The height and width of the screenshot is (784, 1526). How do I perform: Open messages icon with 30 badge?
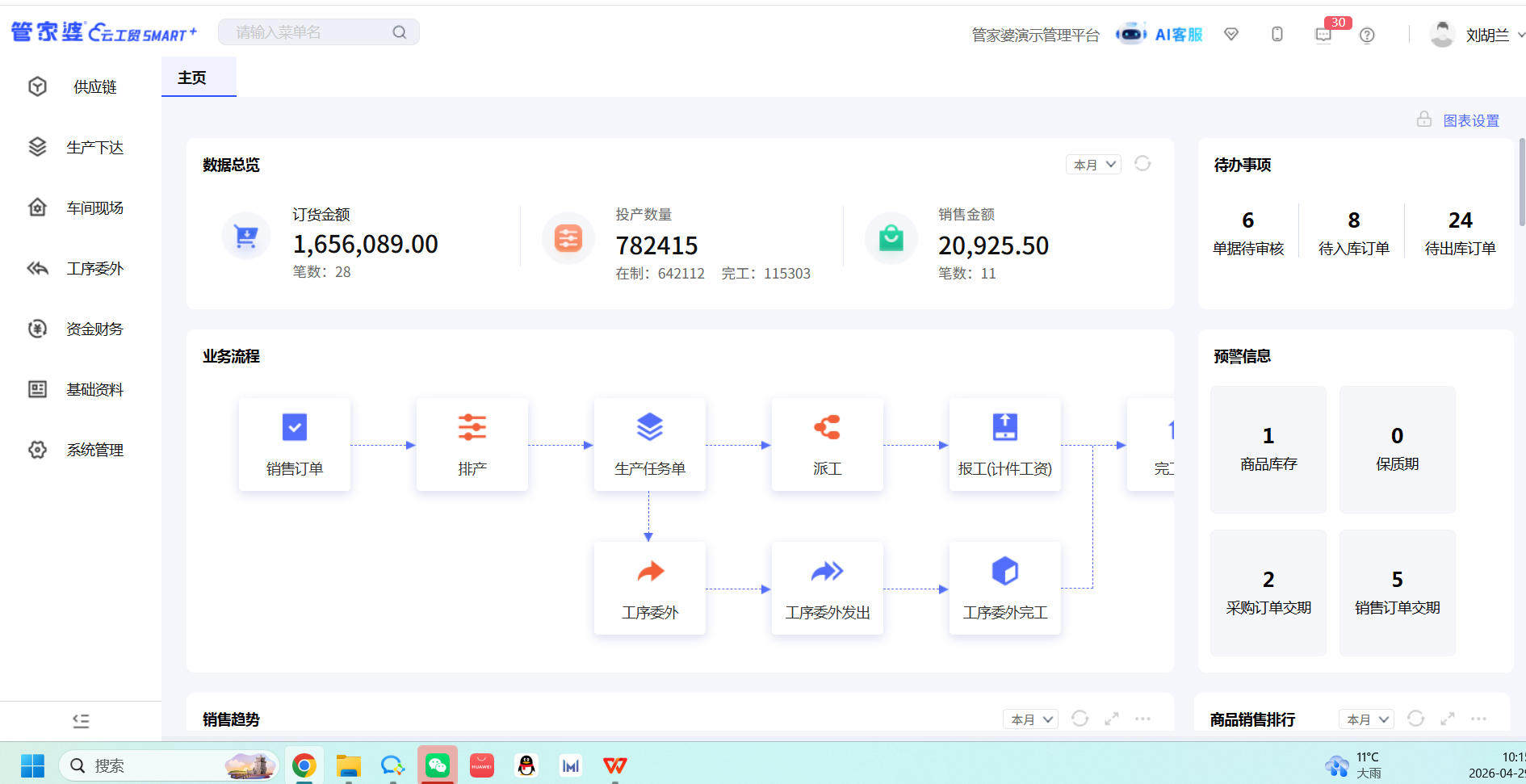[x=1323, y=35]
